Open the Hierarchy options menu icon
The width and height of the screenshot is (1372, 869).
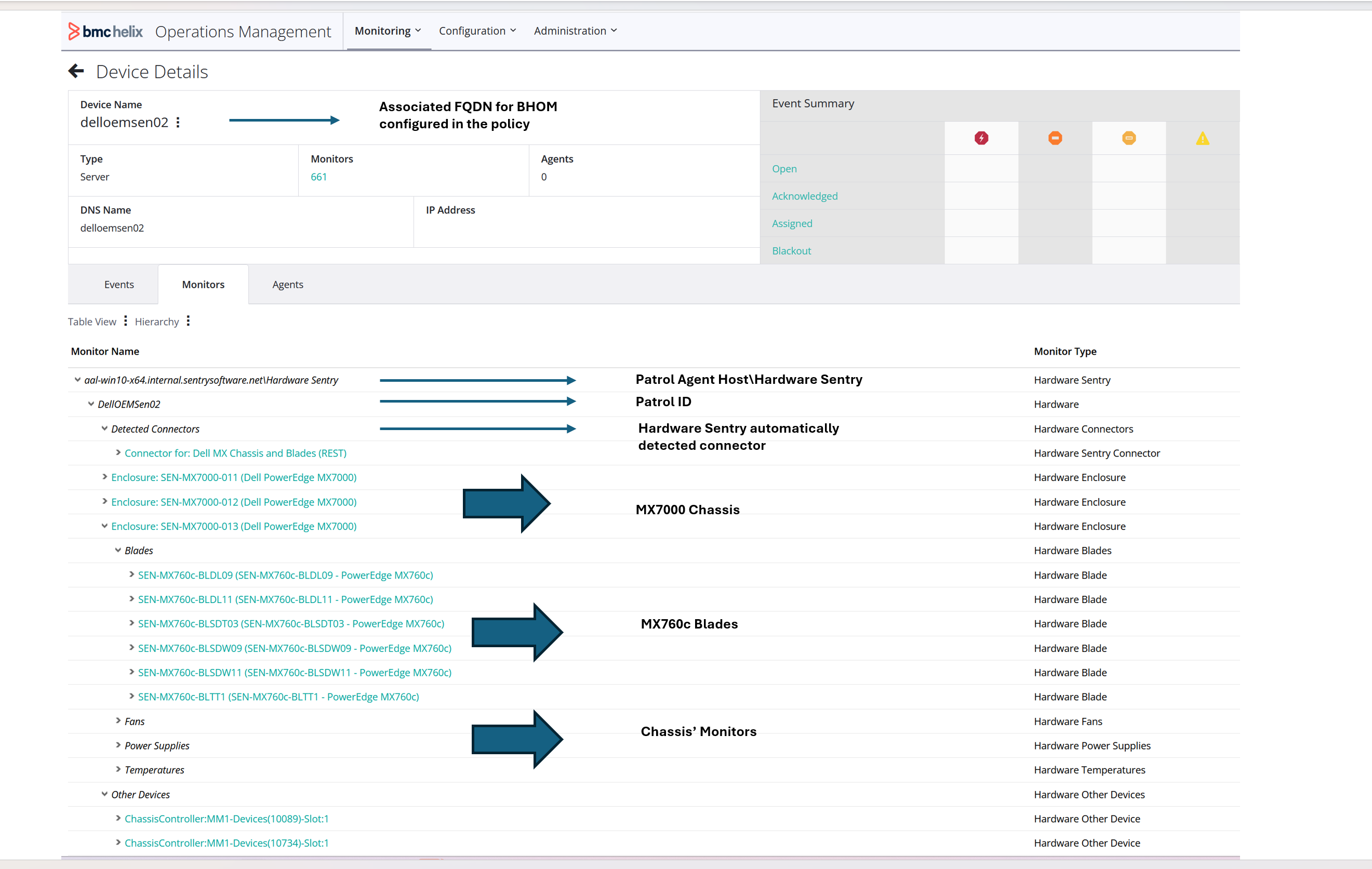click(x=188, y=322)
